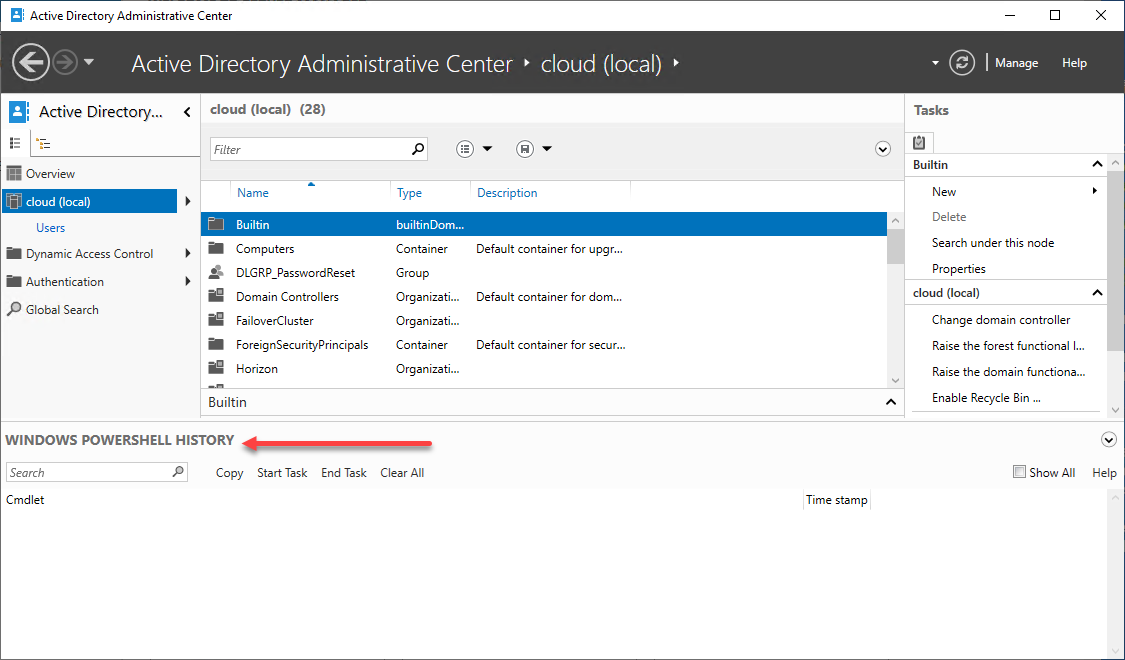Open Global Search

[x=62, y=309]
